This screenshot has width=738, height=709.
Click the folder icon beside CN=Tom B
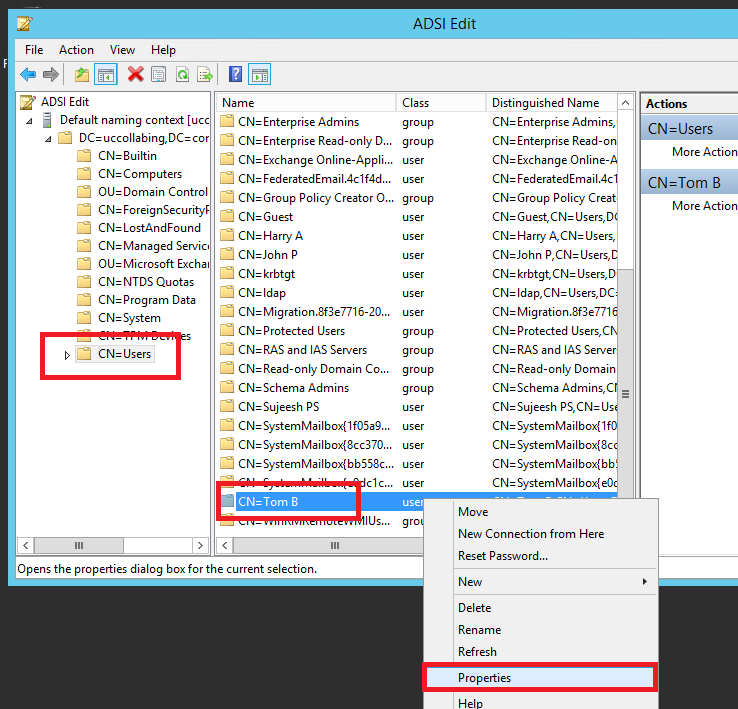[x=227, y=501]
